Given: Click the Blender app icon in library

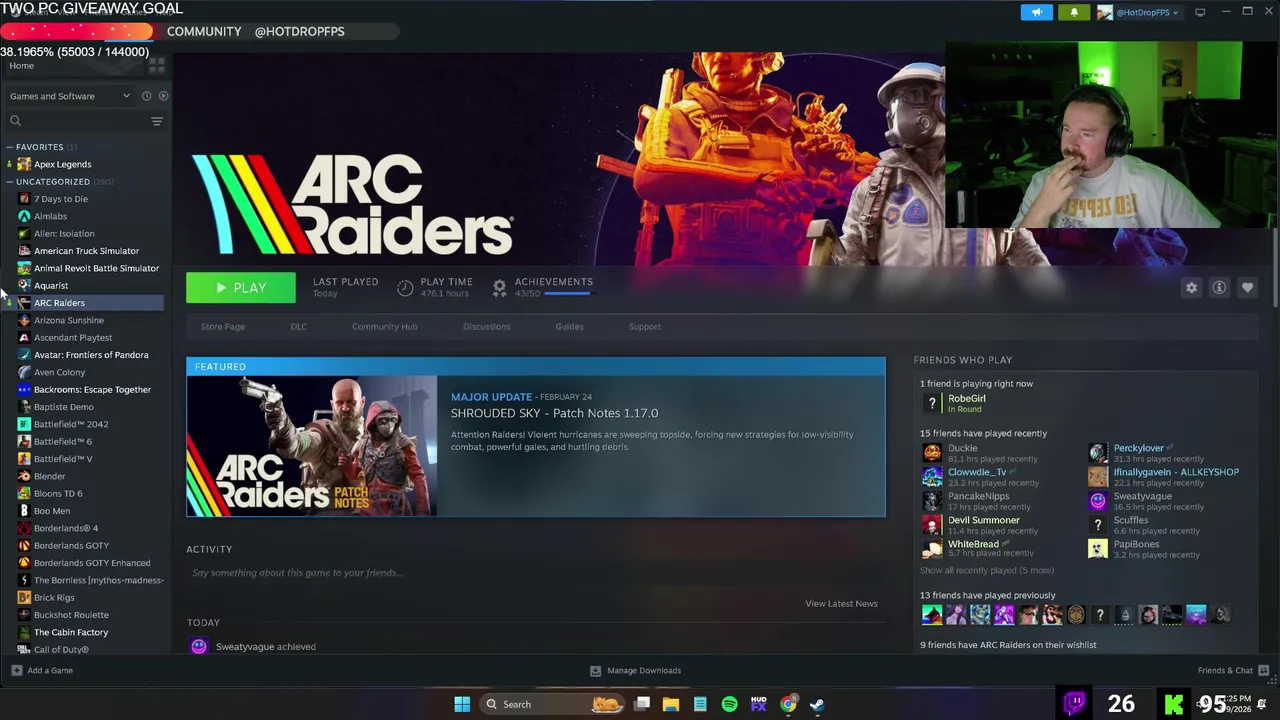Looking at the screenshot, I should (24, 476).
